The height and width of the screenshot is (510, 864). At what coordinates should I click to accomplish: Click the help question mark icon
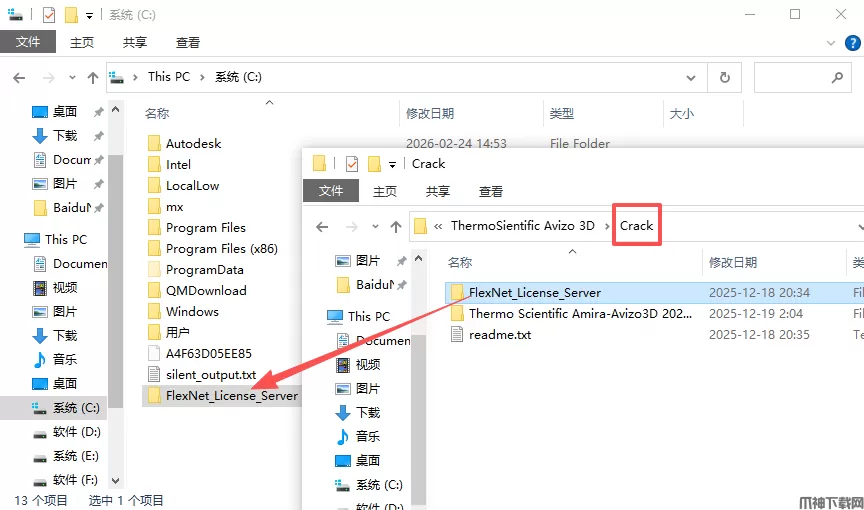852,42
